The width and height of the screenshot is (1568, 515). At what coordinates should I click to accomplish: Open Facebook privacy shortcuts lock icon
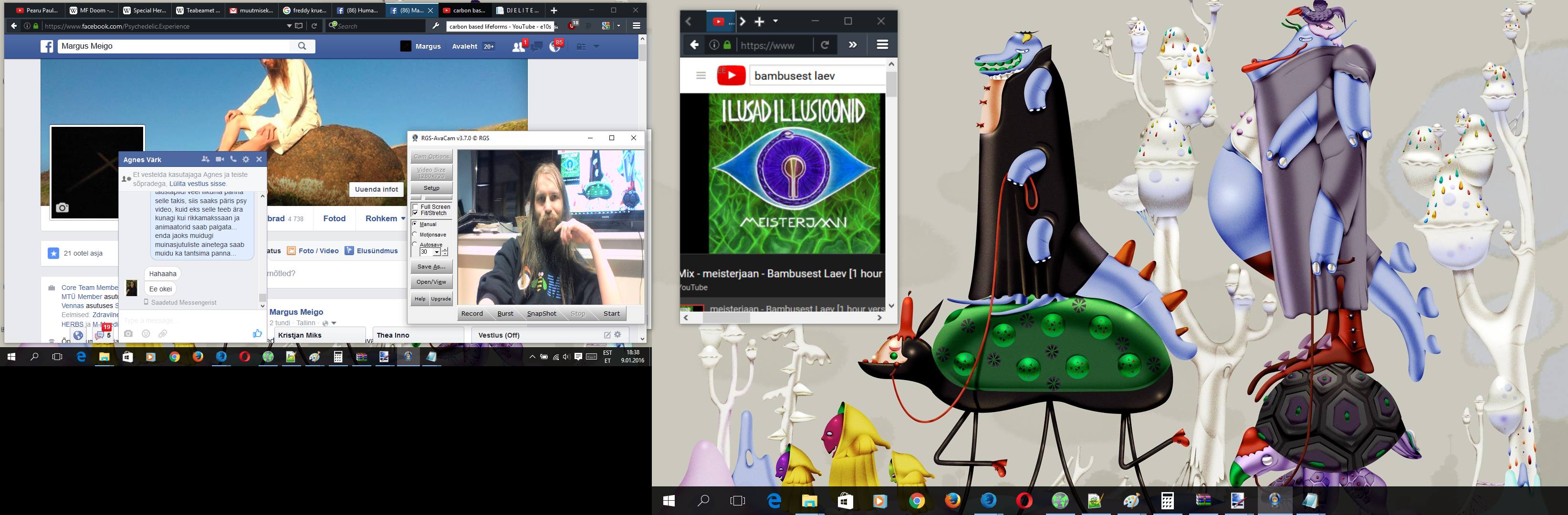581,46
